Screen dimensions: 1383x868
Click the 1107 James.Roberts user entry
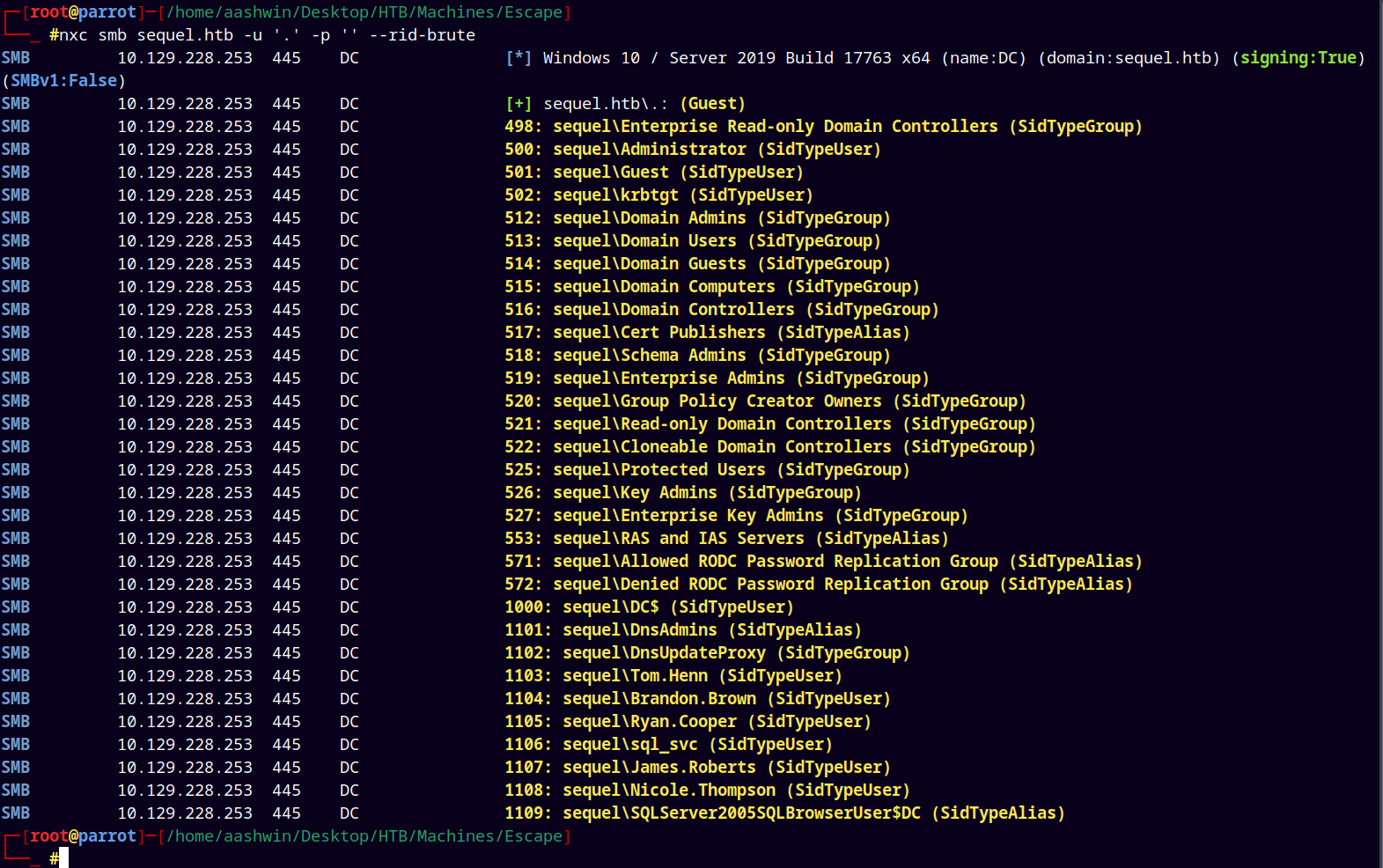[698, 768]
